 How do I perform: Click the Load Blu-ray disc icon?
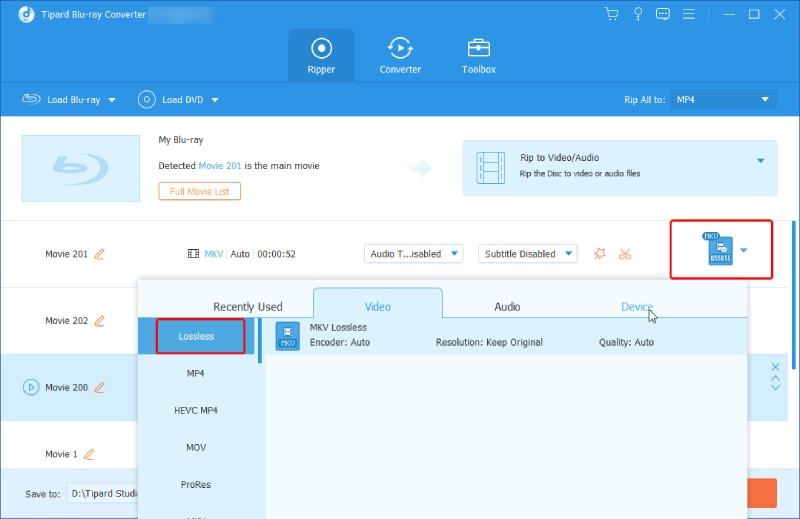[31, 98]
